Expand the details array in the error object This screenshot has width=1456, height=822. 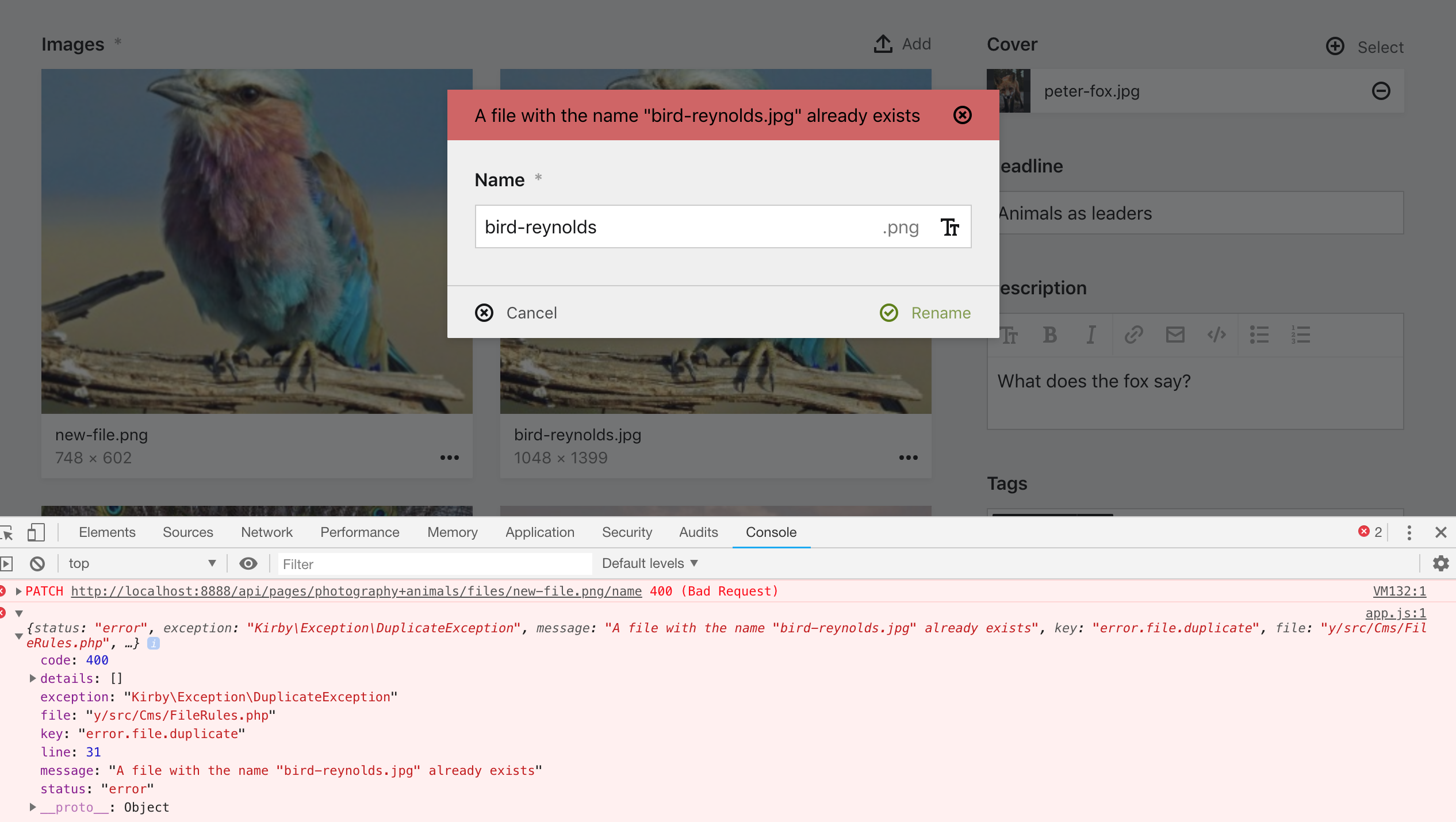32,678
